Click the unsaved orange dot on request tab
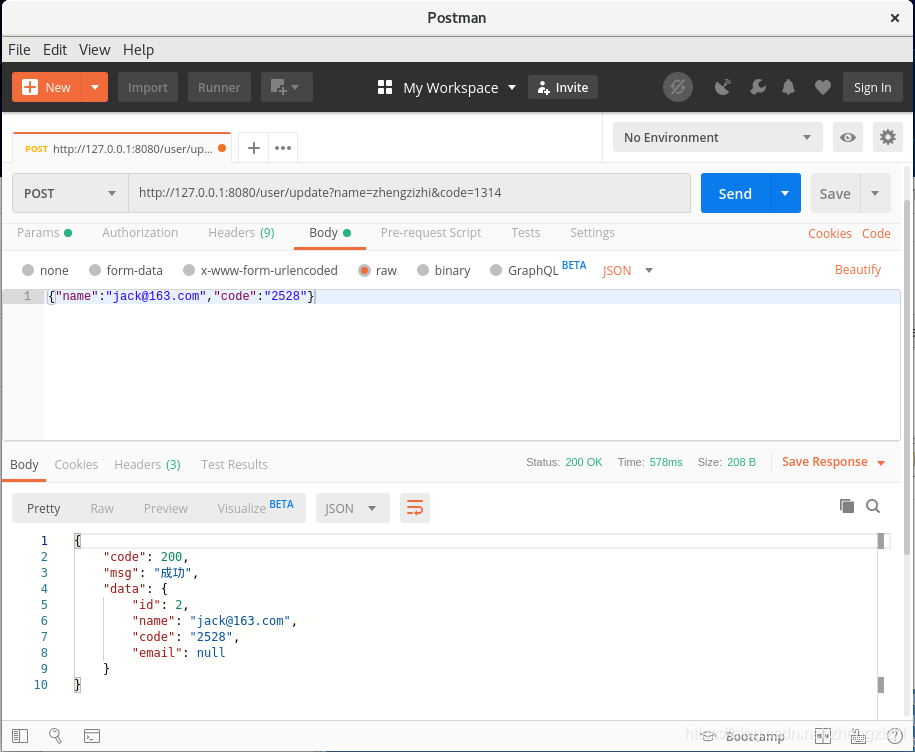 [222, 148]
